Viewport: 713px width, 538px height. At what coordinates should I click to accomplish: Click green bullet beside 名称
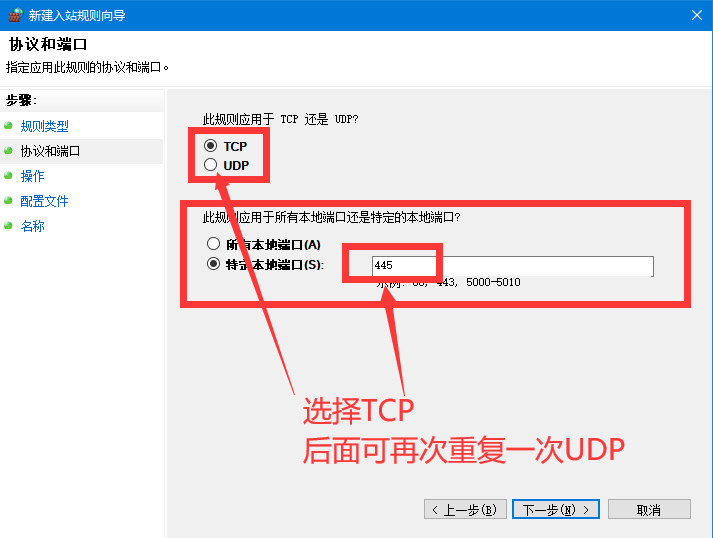(8, 225)
